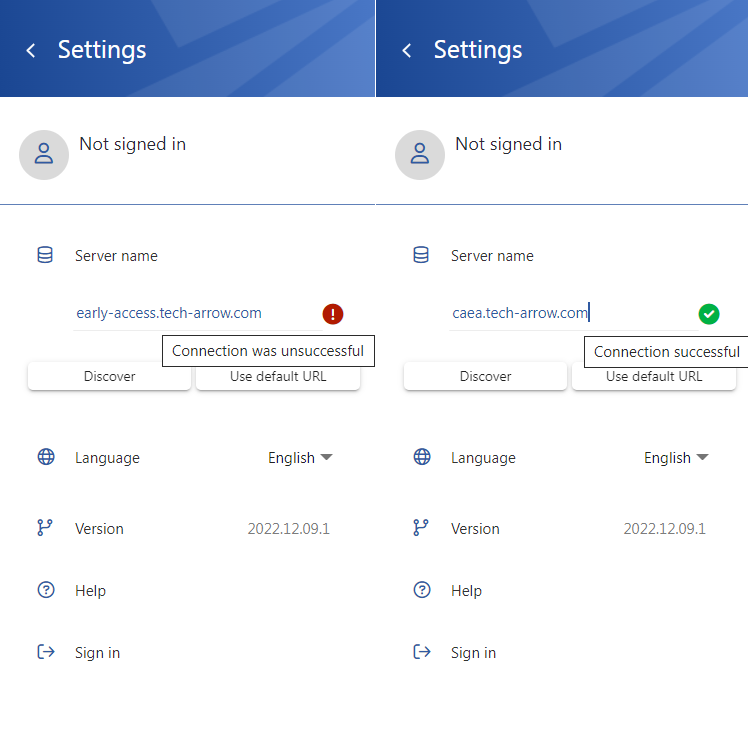
Task: Click the left Help question mark icon
Action: click(x=46, y=590)
